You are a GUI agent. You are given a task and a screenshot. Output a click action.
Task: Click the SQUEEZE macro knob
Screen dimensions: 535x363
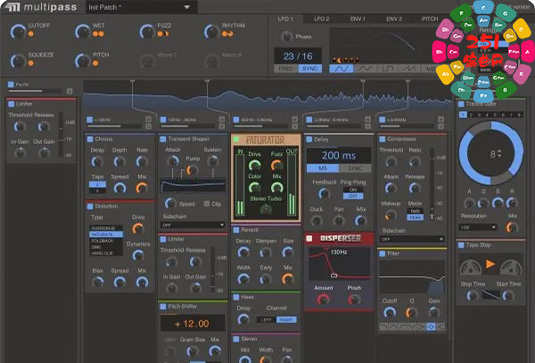(18, 61)
